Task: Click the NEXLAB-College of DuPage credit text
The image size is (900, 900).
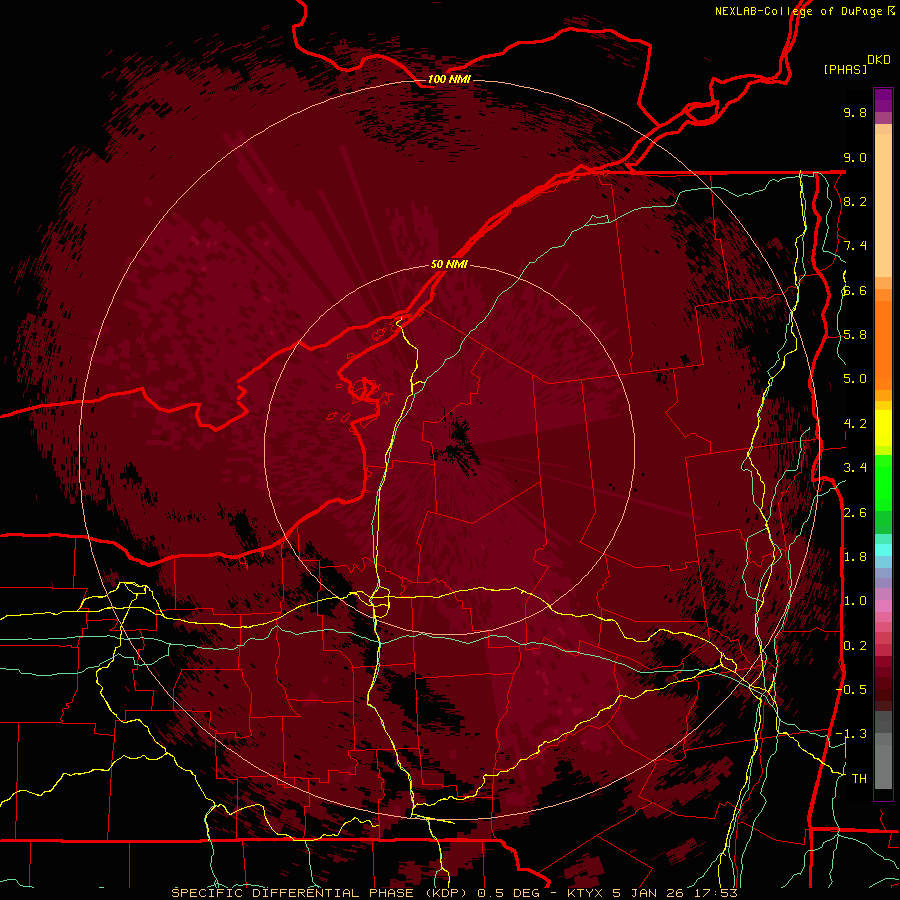Action: [x=801, y=11]
